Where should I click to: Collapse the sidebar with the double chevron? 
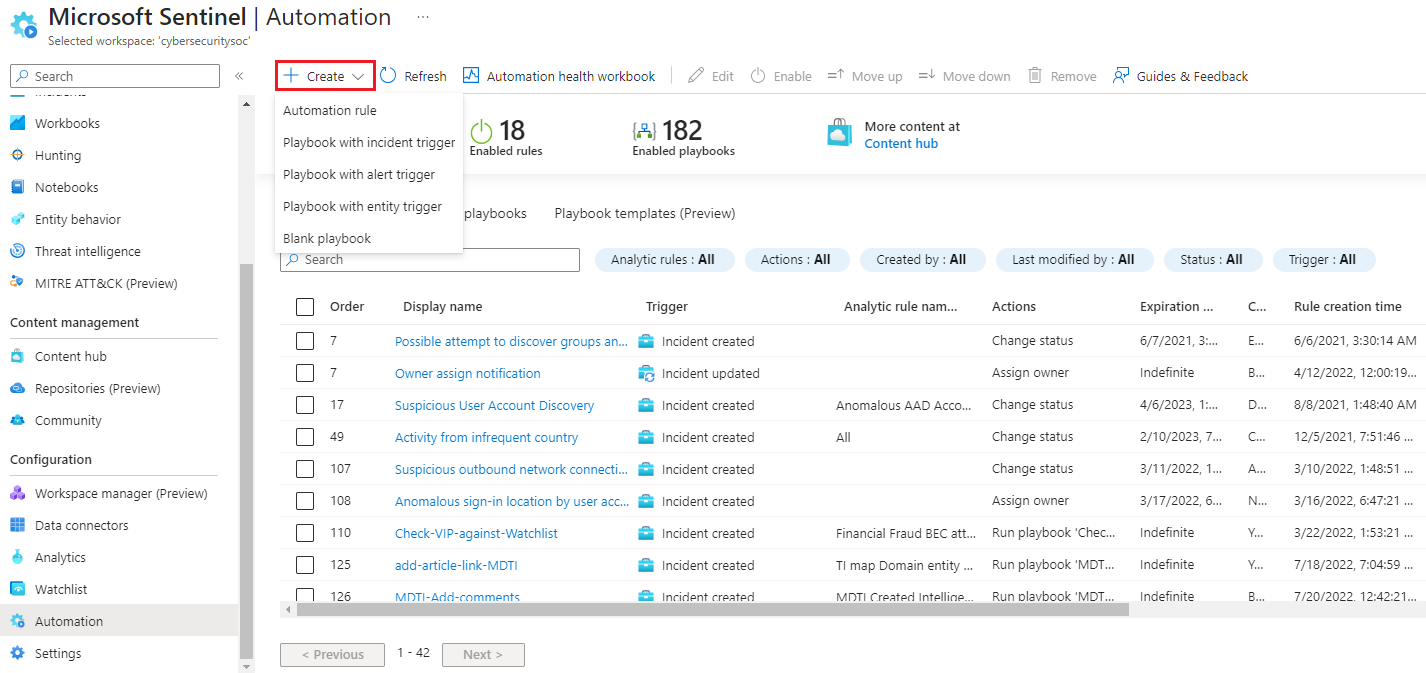(239, 76)
